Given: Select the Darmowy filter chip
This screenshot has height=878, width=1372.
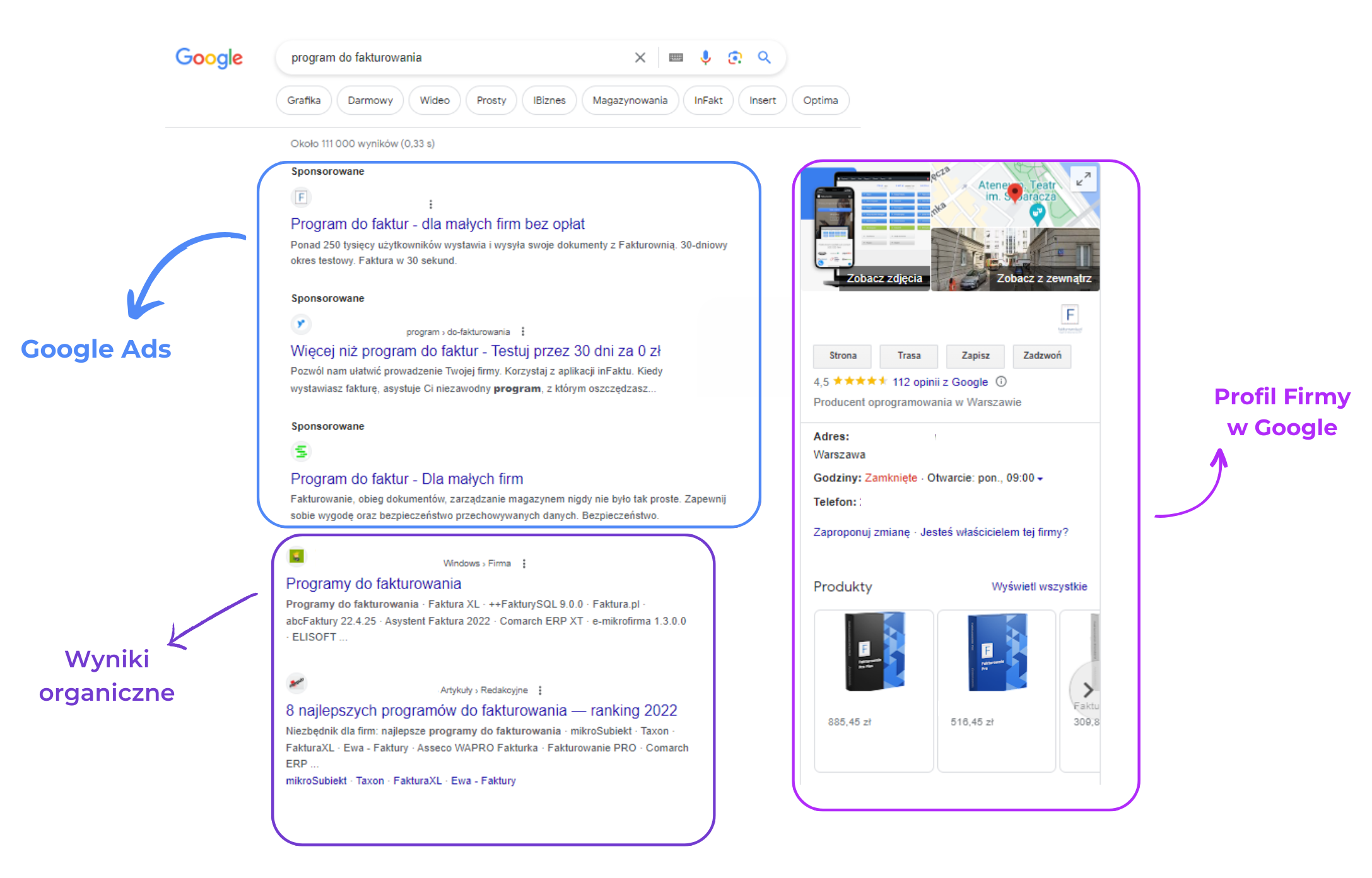Looking at the screenshot, I should (370, 100).
